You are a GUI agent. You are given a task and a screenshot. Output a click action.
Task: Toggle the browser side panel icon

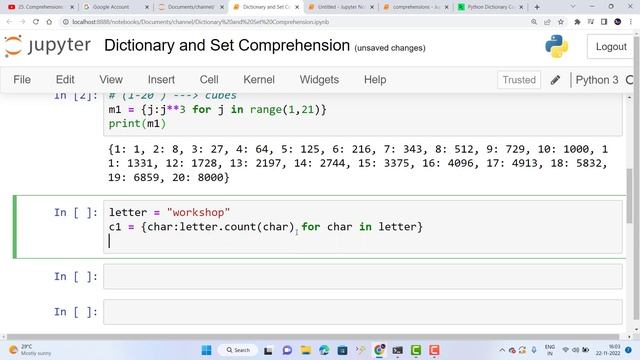[604, 22]
